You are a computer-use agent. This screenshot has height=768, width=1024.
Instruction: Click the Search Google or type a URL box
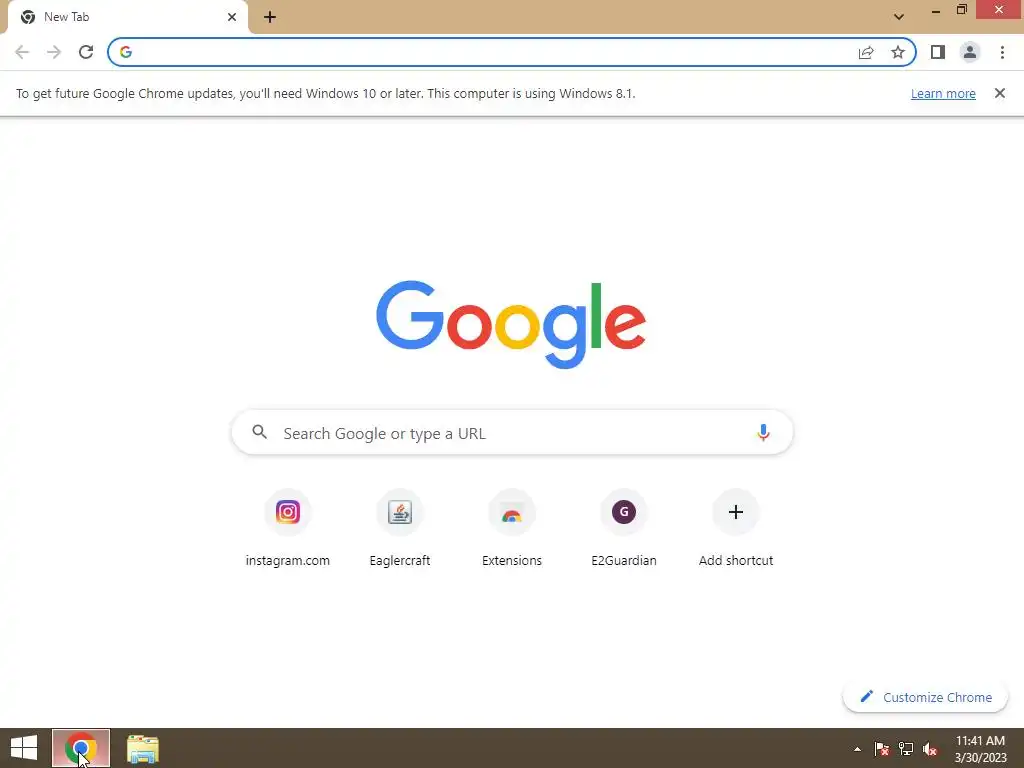[x=513, y=433]
